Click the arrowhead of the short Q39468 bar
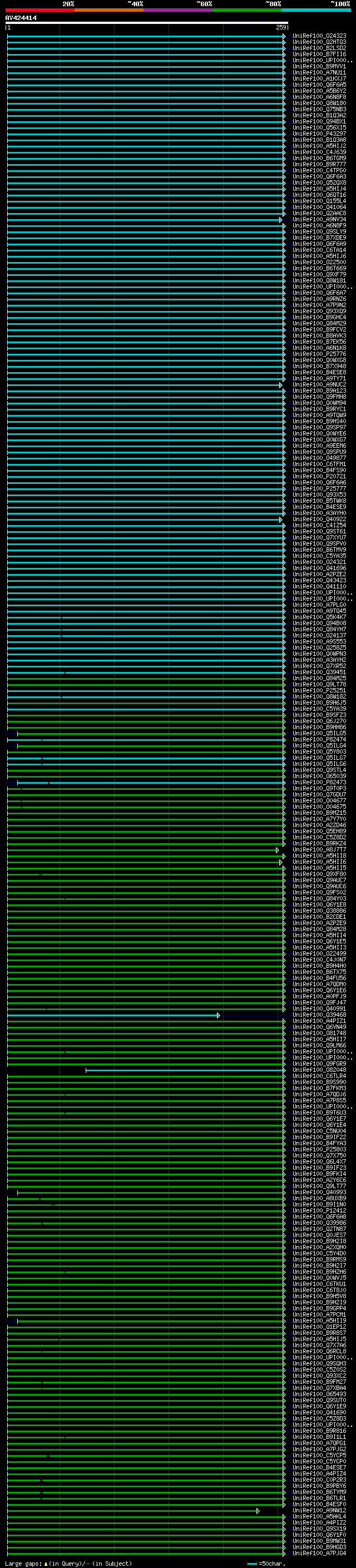 pos(219,1015)
